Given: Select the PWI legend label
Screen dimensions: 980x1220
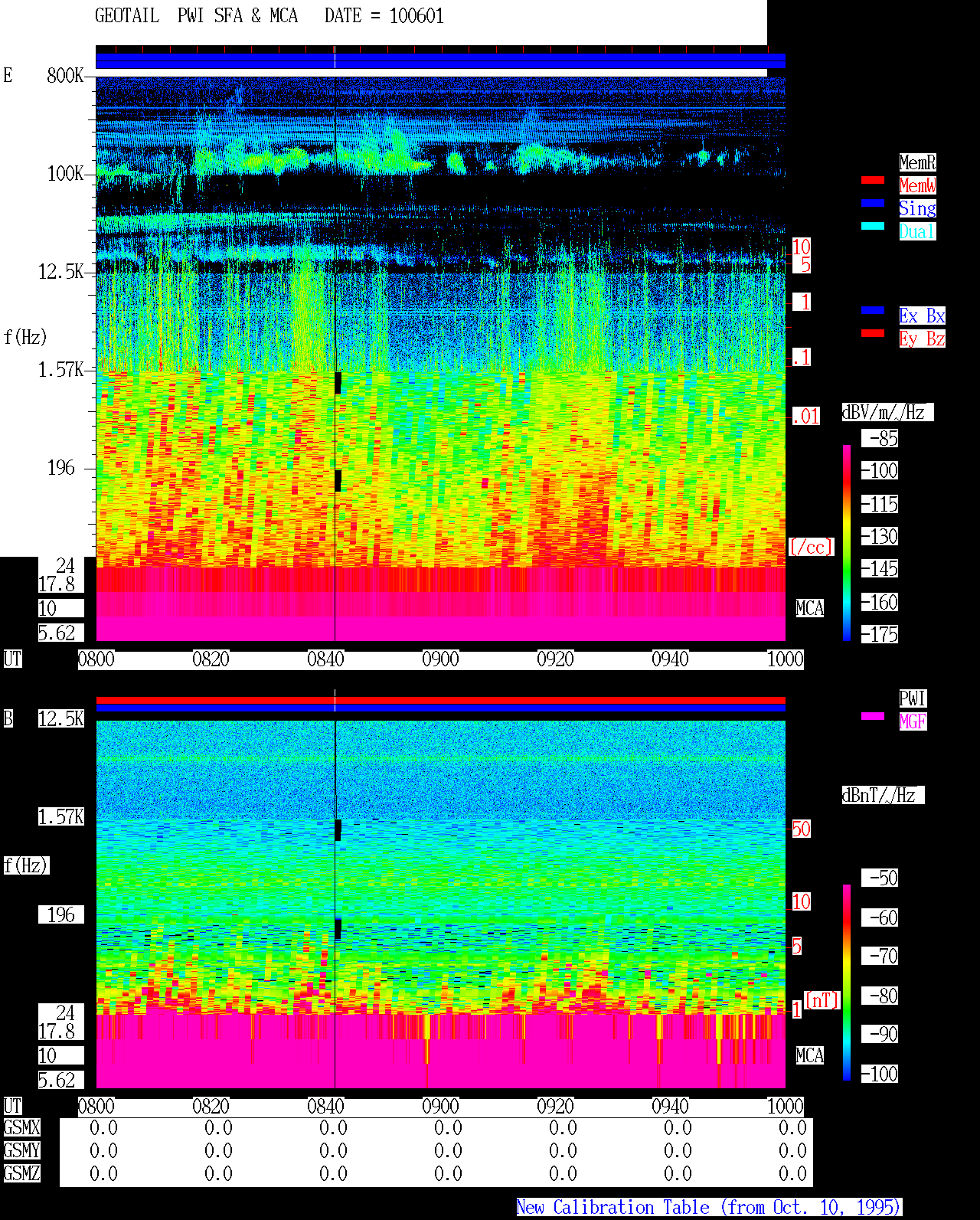Looking at the screenshot, I should [913, 698].
